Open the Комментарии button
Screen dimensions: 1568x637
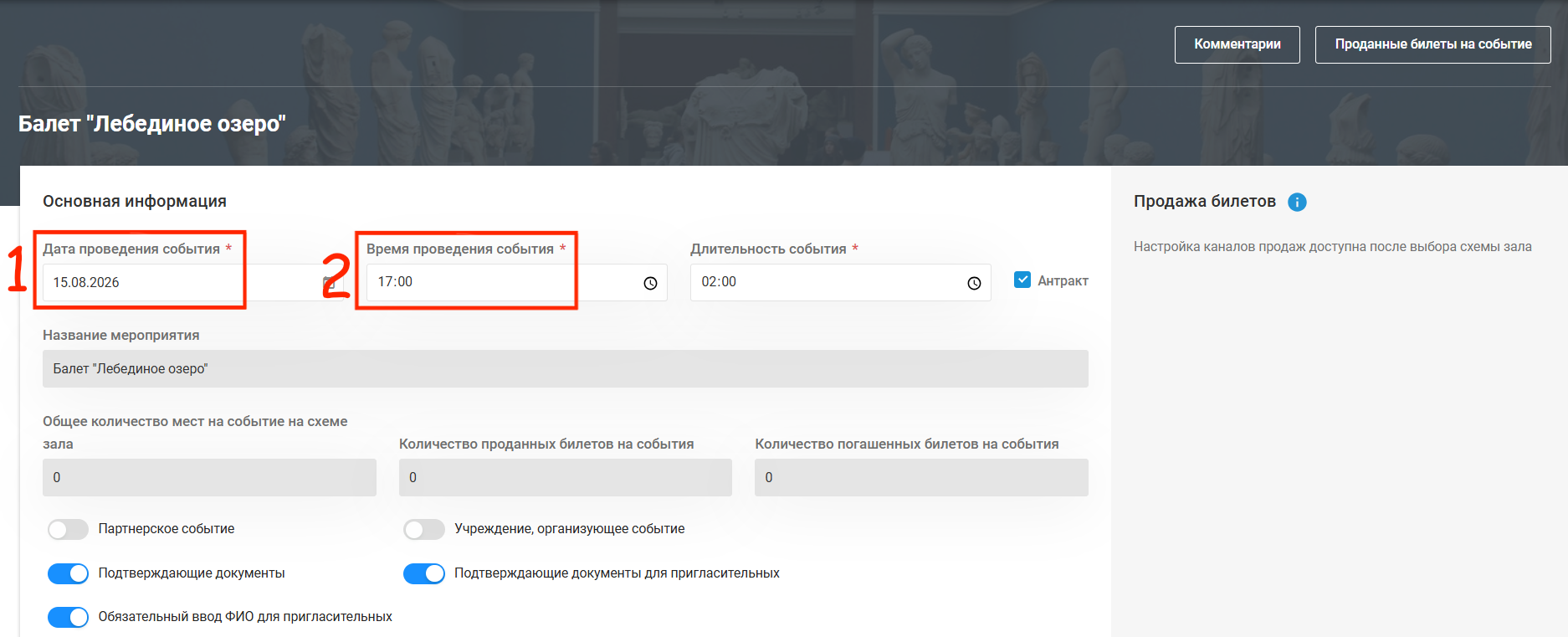[1237, 44]
